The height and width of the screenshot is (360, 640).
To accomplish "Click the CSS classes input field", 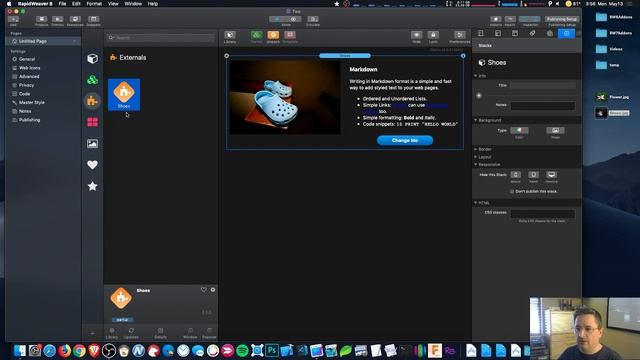I will coord(542,214).
